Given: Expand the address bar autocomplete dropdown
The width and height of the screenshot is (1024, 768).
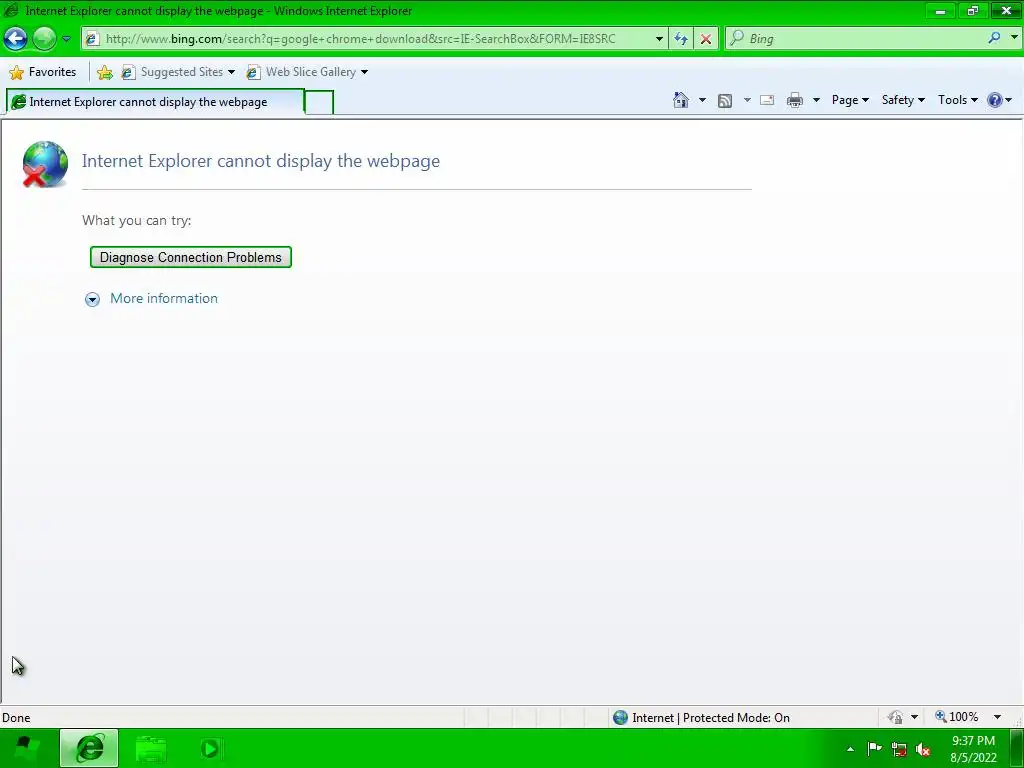Looking at the screenshot, I should point(660,39).
